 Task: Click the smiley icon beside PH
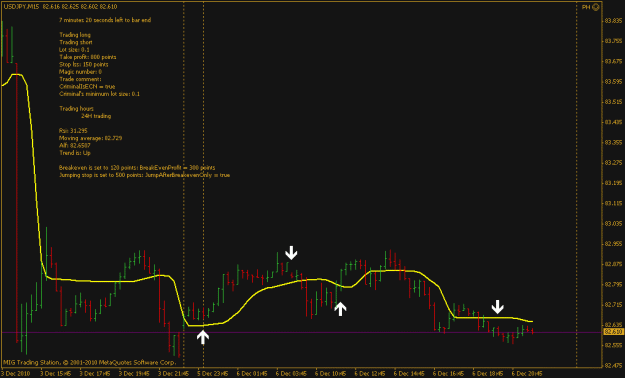pyautogui.click(x=596, y=7)
